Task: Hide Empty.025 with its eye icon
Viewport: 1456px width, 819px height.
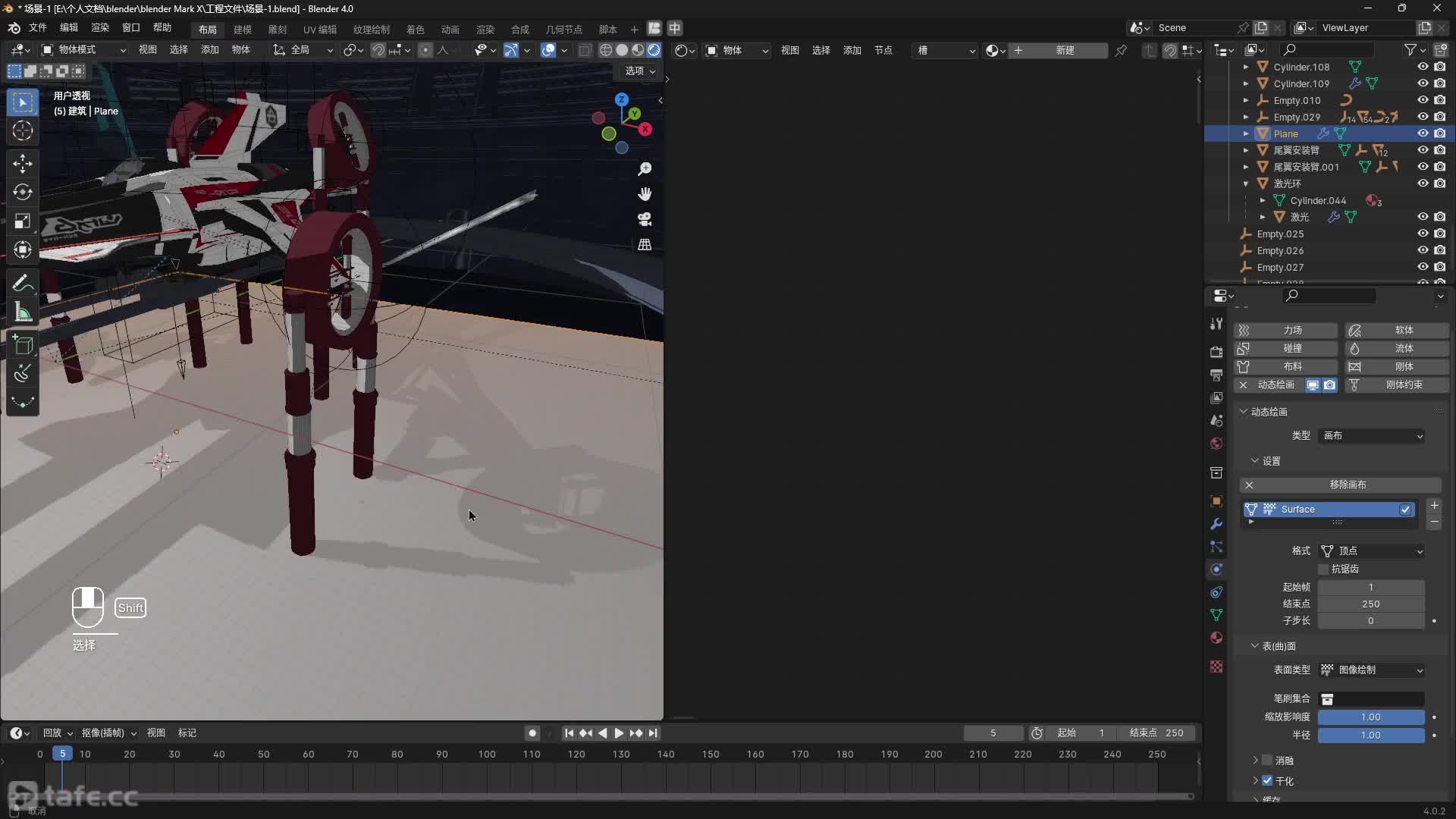Action: click(1423, 234)
